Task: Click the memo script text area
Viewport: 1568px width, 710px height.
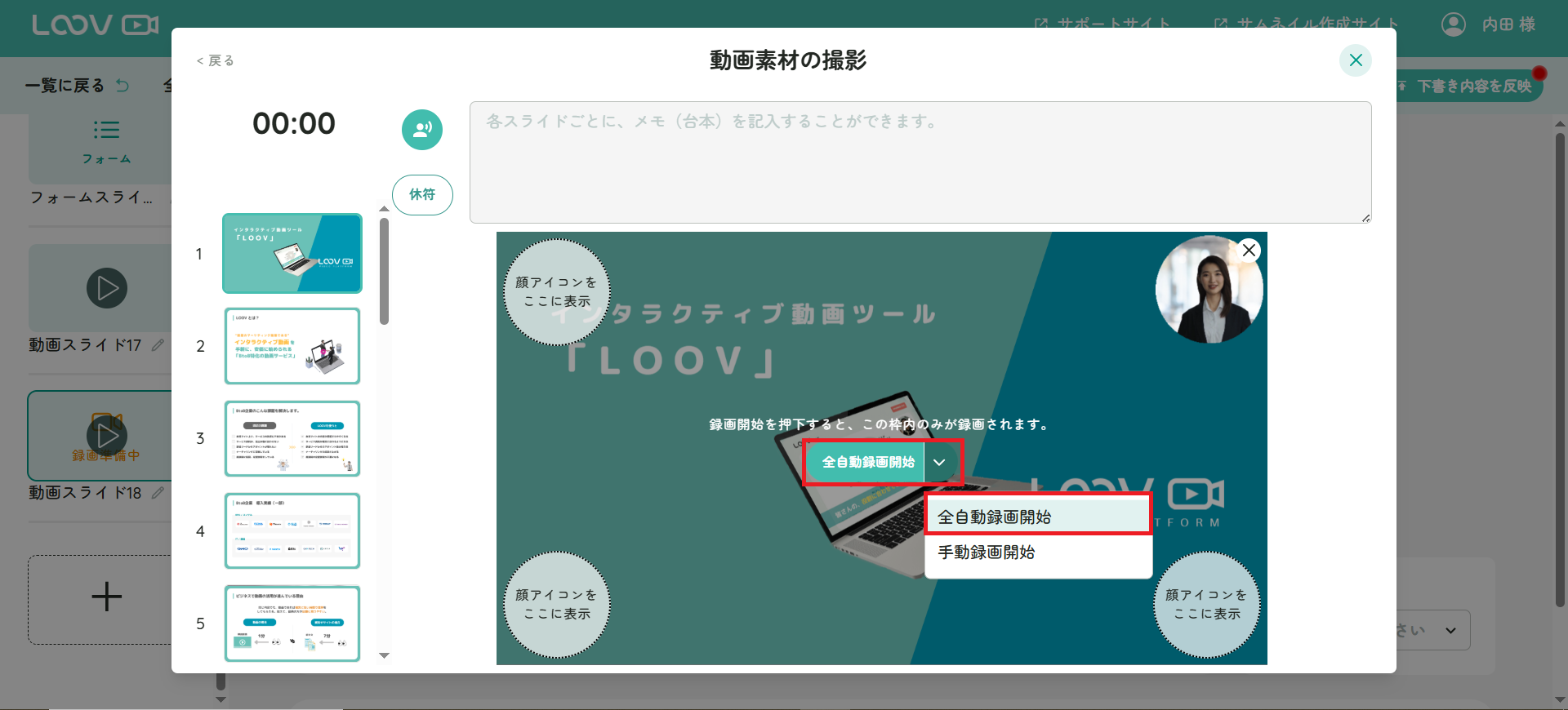Action: tap(920, 162)
